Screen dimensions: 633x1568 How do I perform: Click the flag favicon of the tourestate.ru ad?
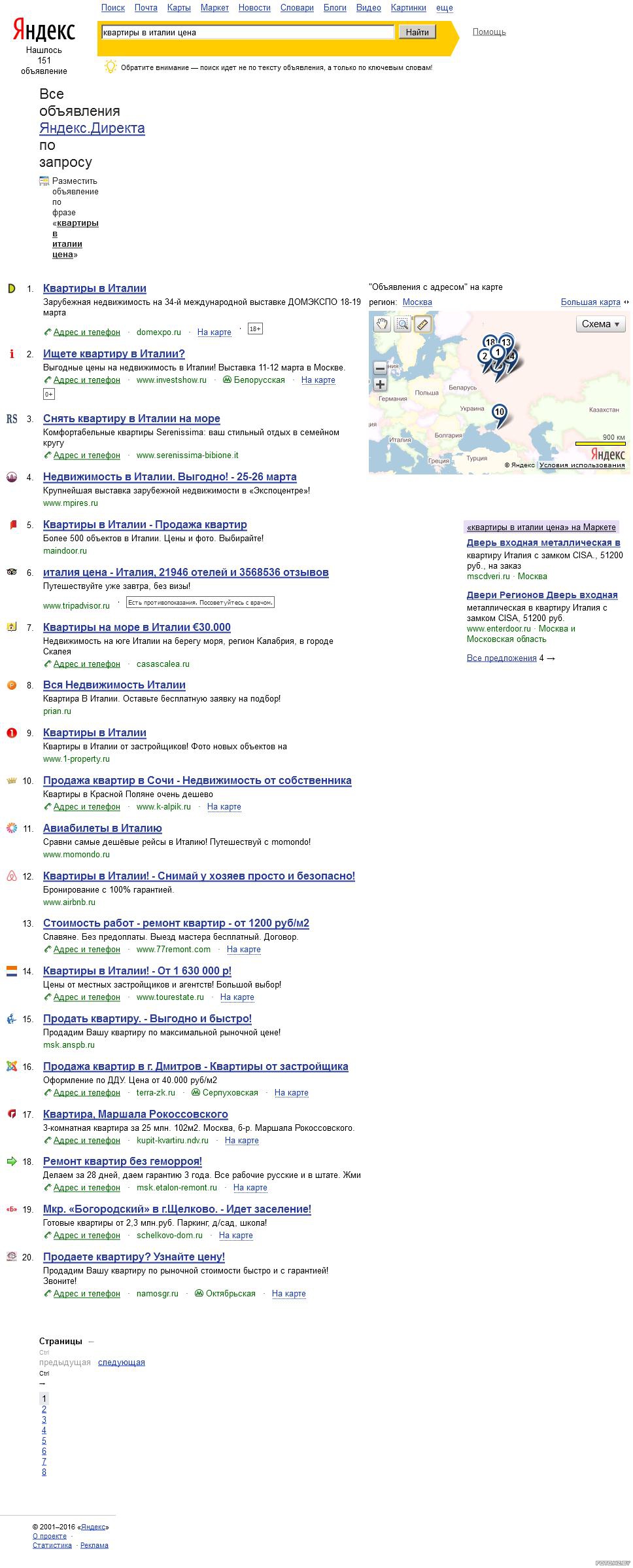point(11,971)
